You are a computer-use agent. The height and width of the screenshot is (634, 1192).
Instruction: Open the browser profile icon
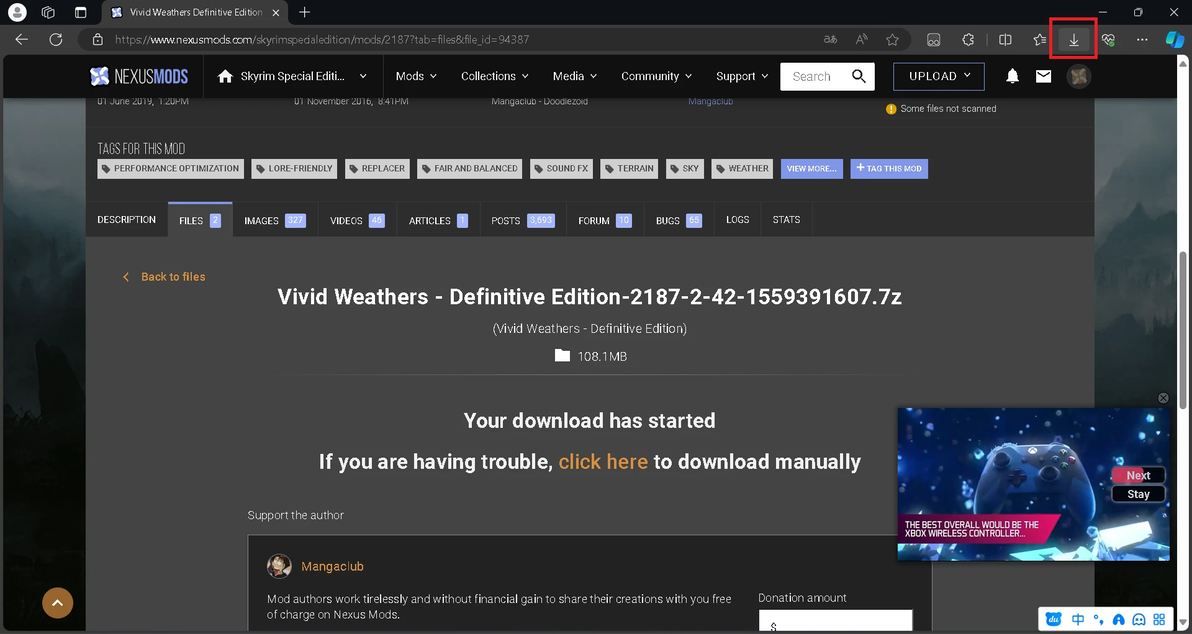[17, 12]
